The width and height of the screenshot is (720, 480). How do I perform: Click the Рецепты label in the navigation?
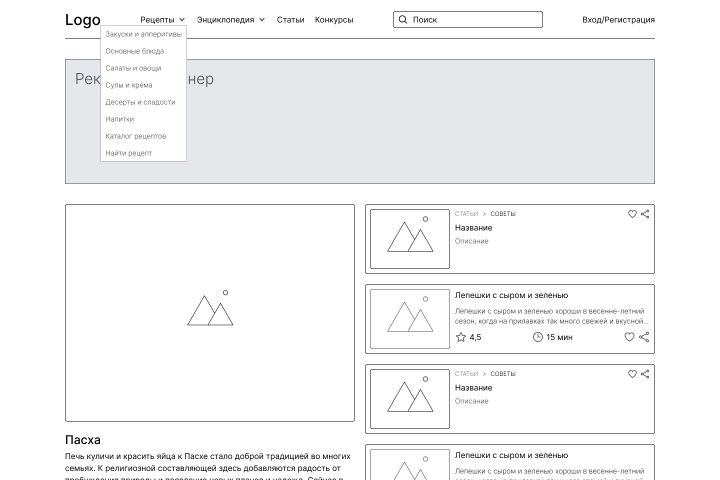[157, 20]
